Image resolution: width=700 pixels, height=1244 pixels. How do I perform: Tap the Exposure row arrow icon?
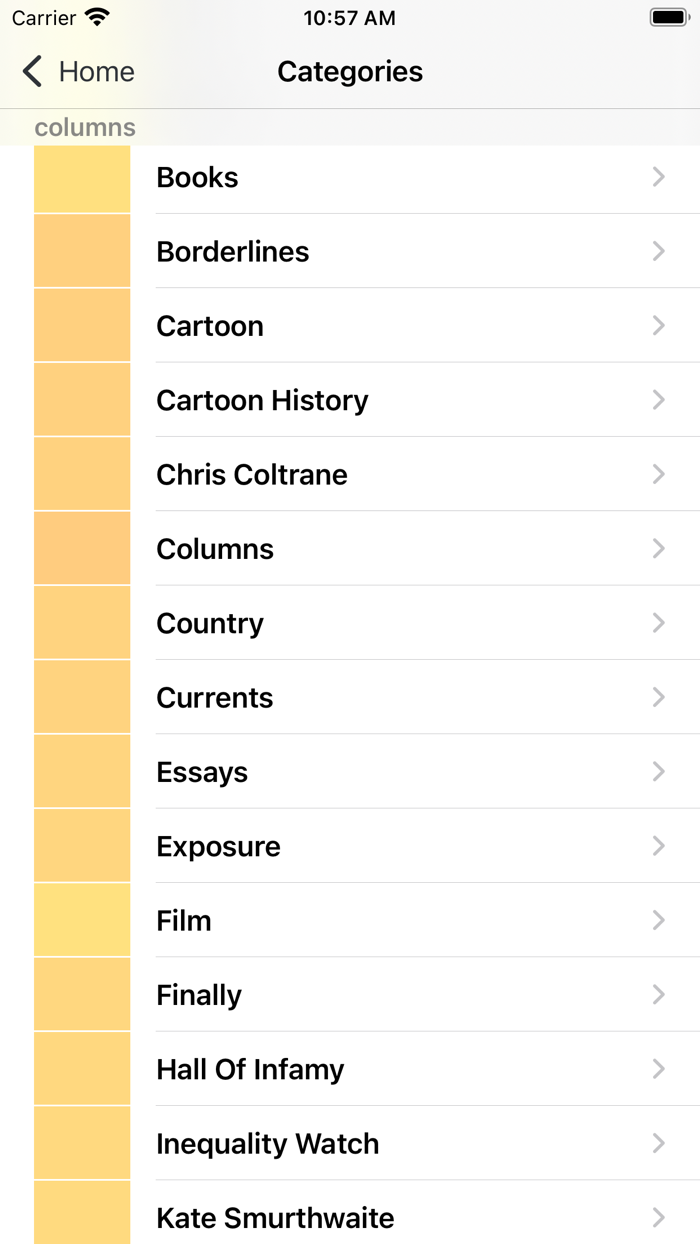658,846
